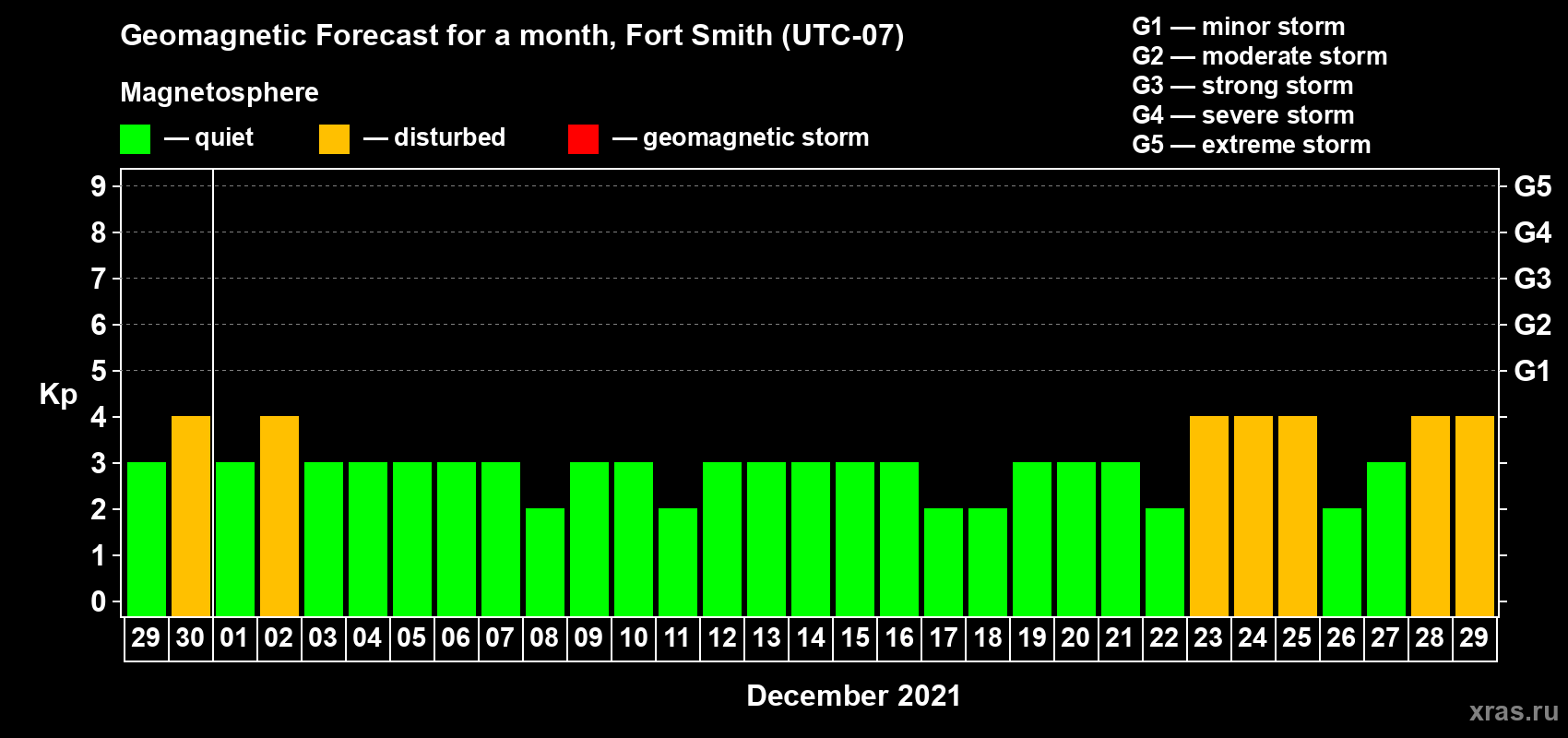Select the date cell 02

pos(279,638)
